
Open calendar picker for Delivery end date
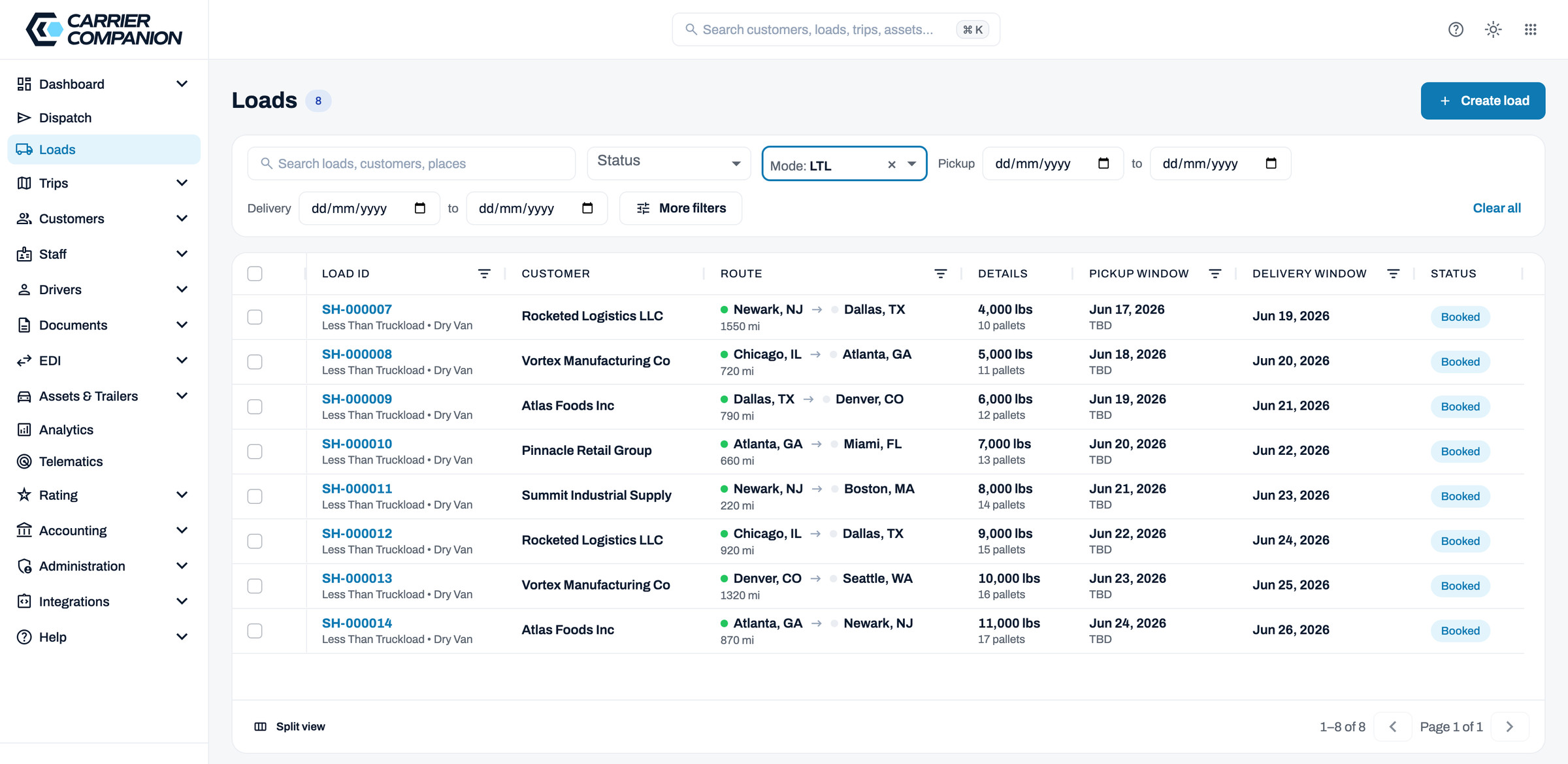coord(587,208)
